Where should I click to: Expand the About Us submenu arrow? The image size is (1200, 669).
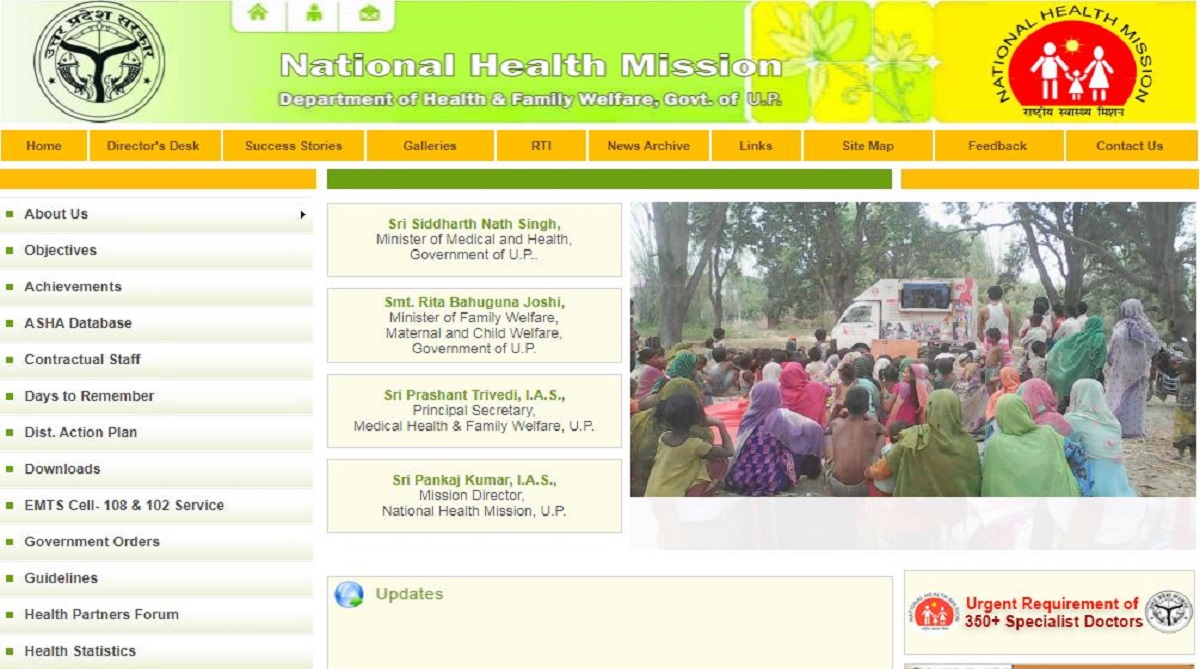[x=302, y=214]
